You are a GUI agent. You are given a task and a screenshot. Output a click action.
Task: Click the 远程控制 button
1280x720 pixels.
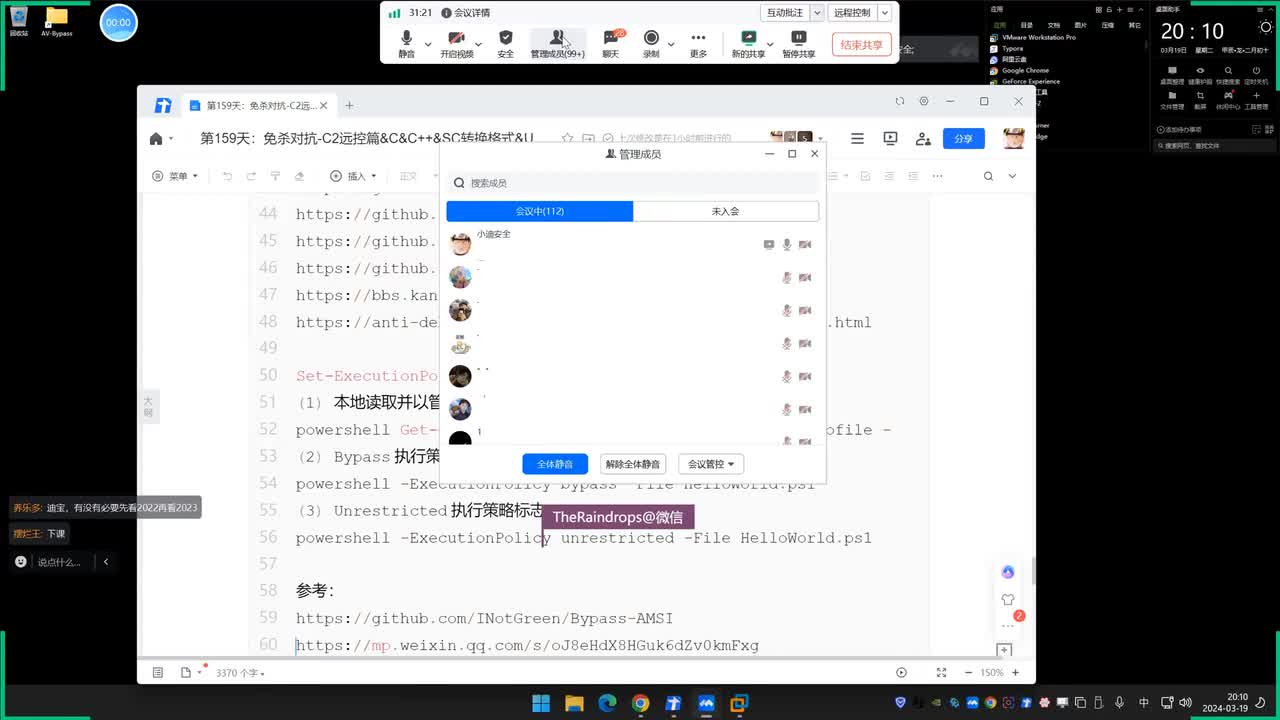click(852, 13)
